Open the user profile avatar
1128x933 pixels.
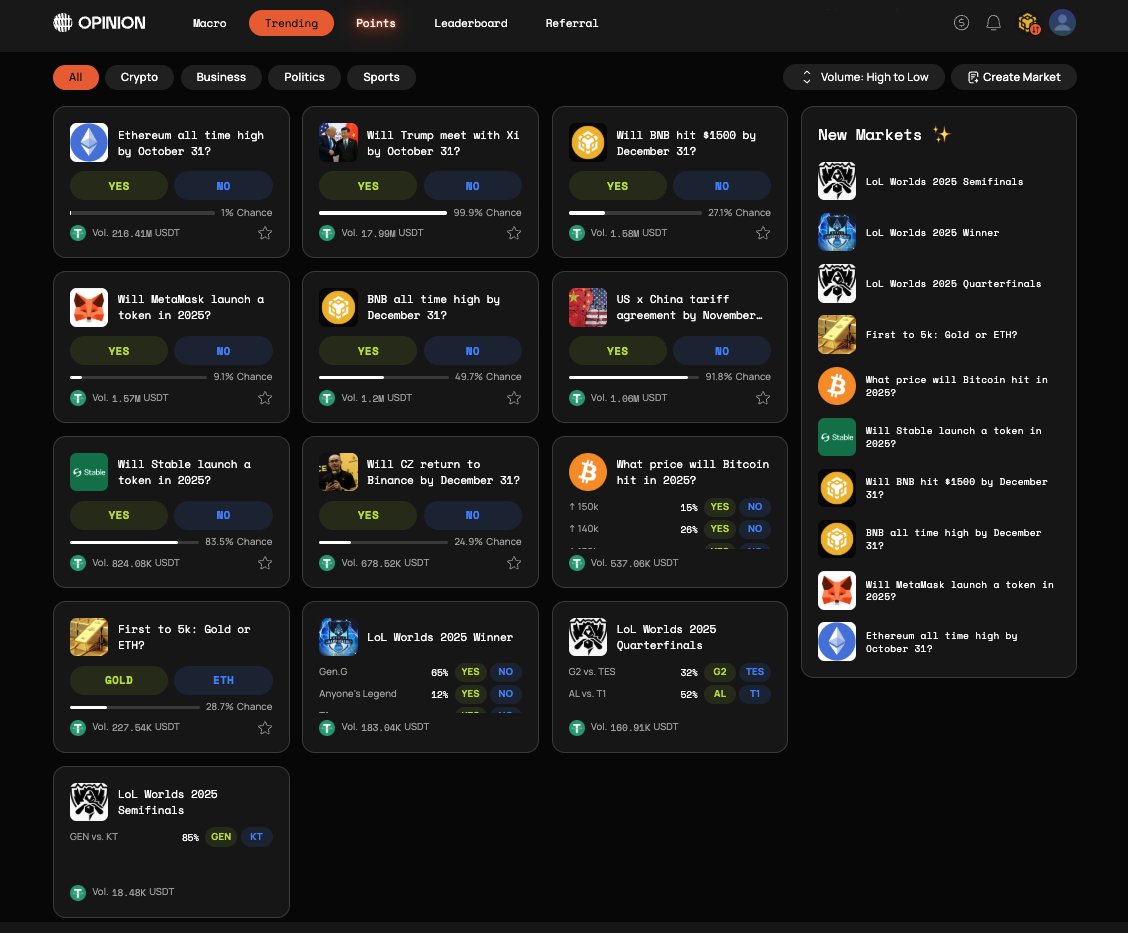coord(1062,22)
